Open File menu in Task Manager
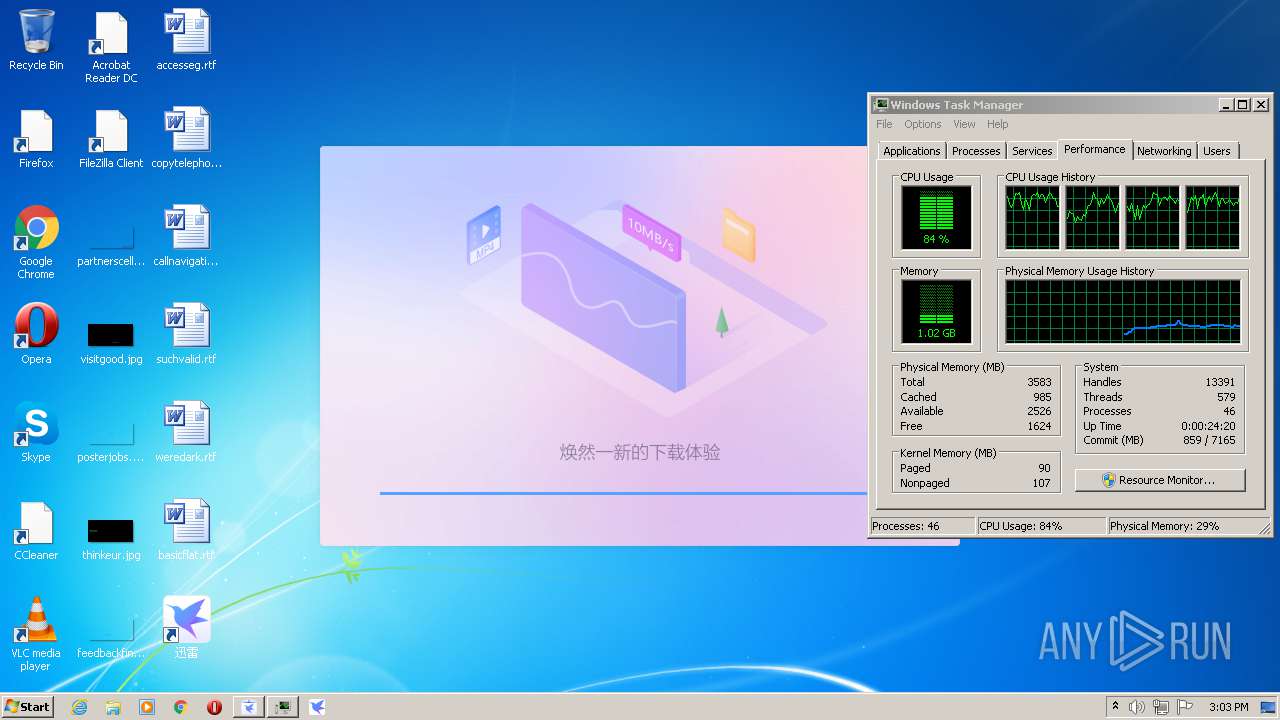 884,124
